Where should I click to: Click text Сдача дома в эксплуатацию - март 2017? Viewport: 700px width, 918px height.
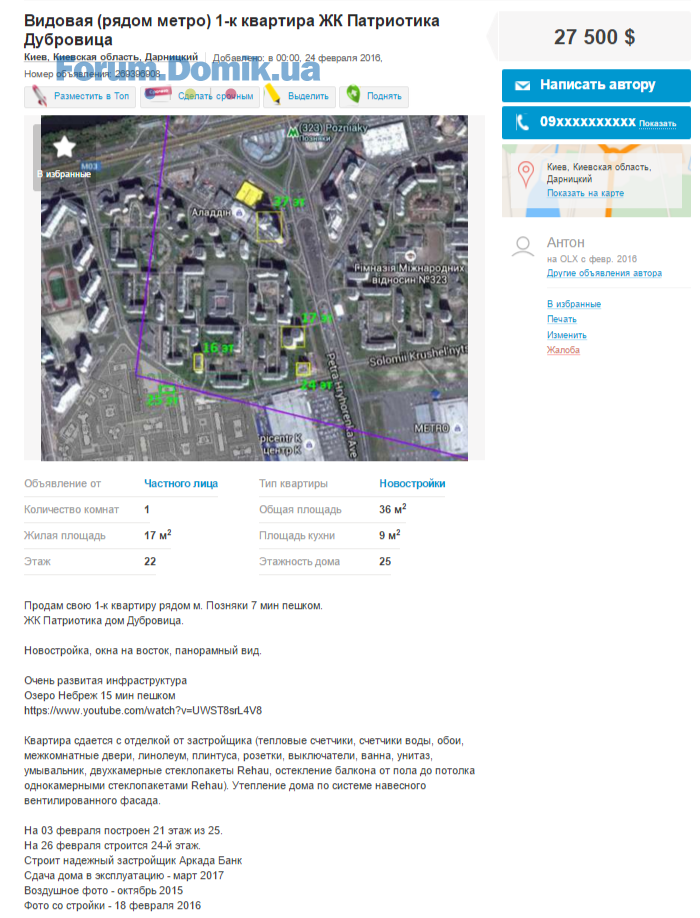[x=124, y=876]
